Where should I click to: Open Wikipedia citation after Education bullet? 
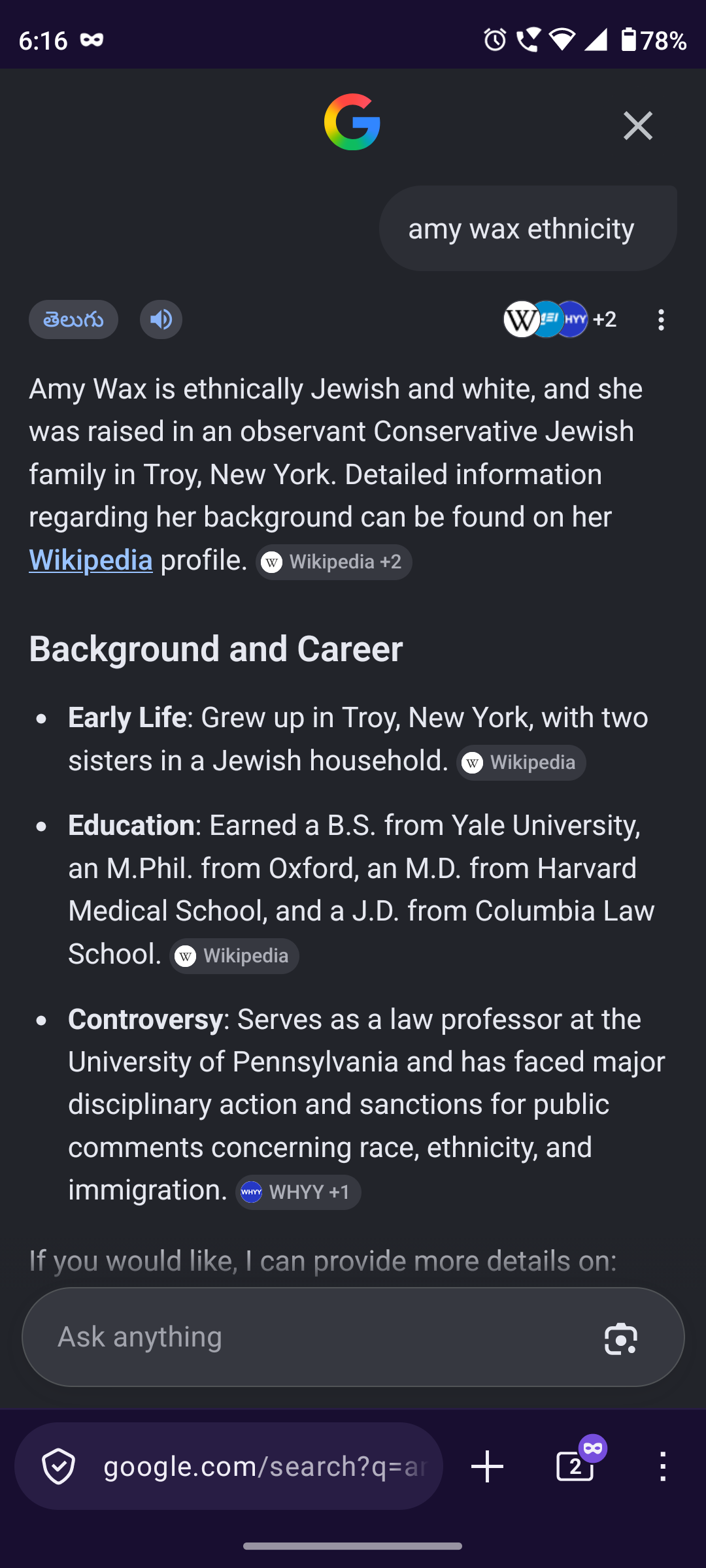[x=234, y=956]
